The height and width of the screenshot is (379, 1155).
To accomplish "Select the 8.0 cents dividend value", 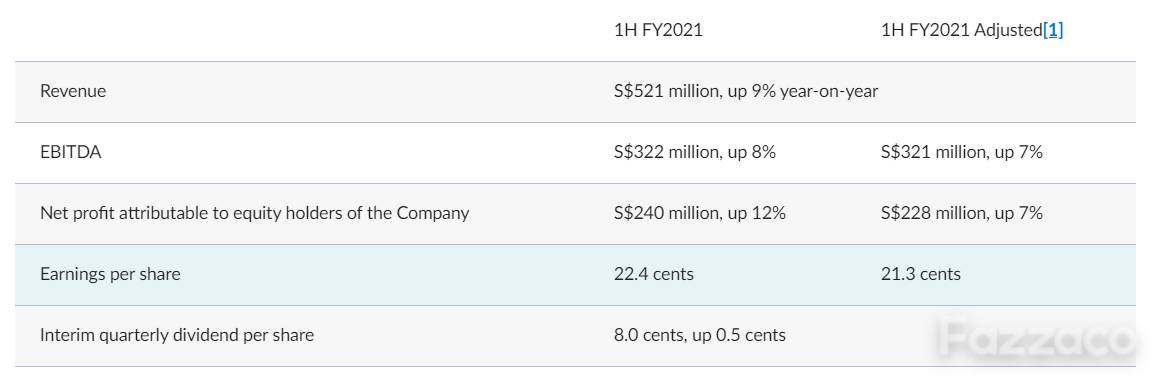I will [x=699, y=336].
